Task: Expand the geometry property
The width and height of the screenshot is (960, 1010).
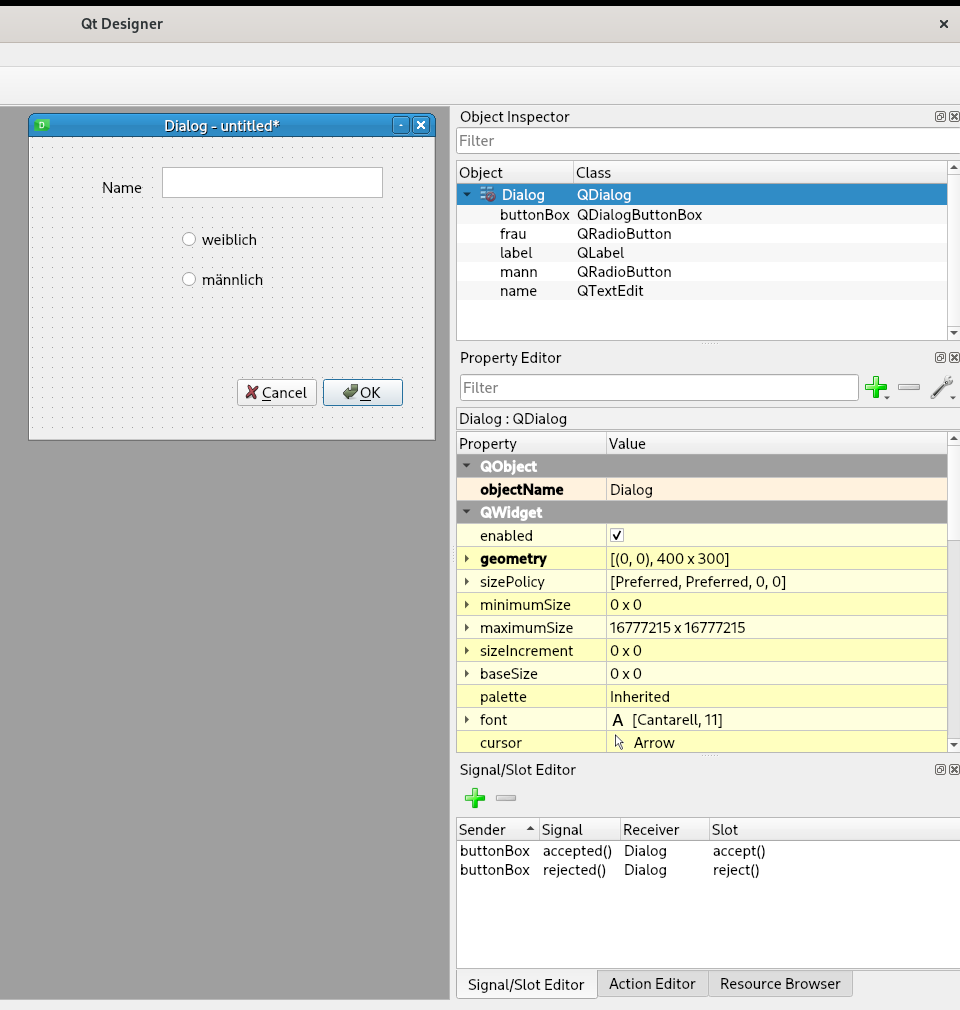Action: pos(467,558)
